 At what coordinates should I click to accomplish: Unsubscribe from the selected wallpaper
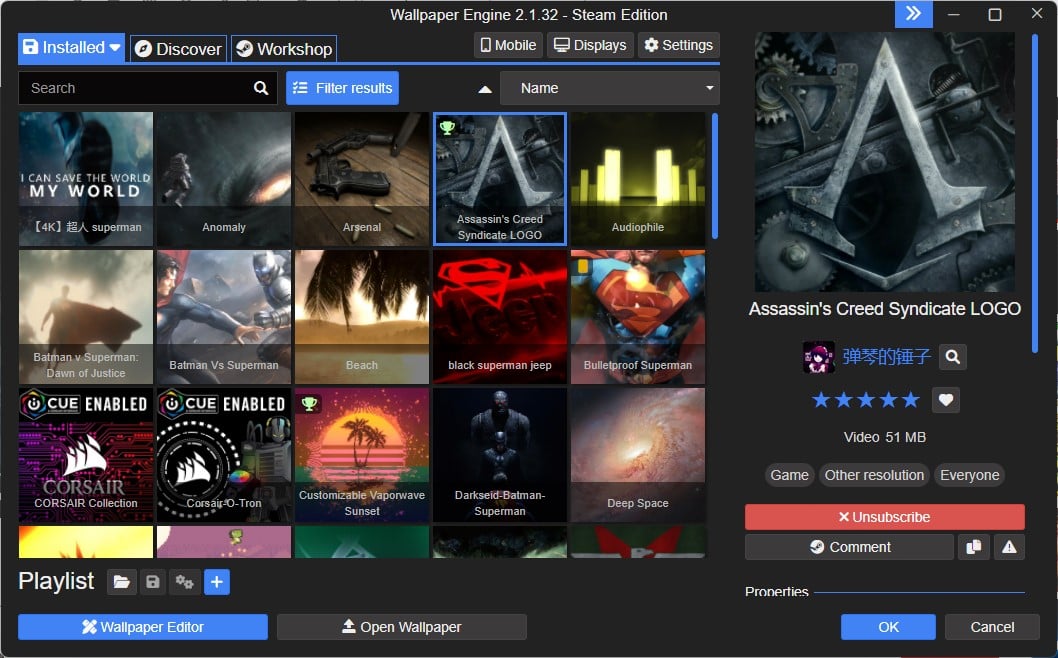pyautogui.click(x=885, y=517)
